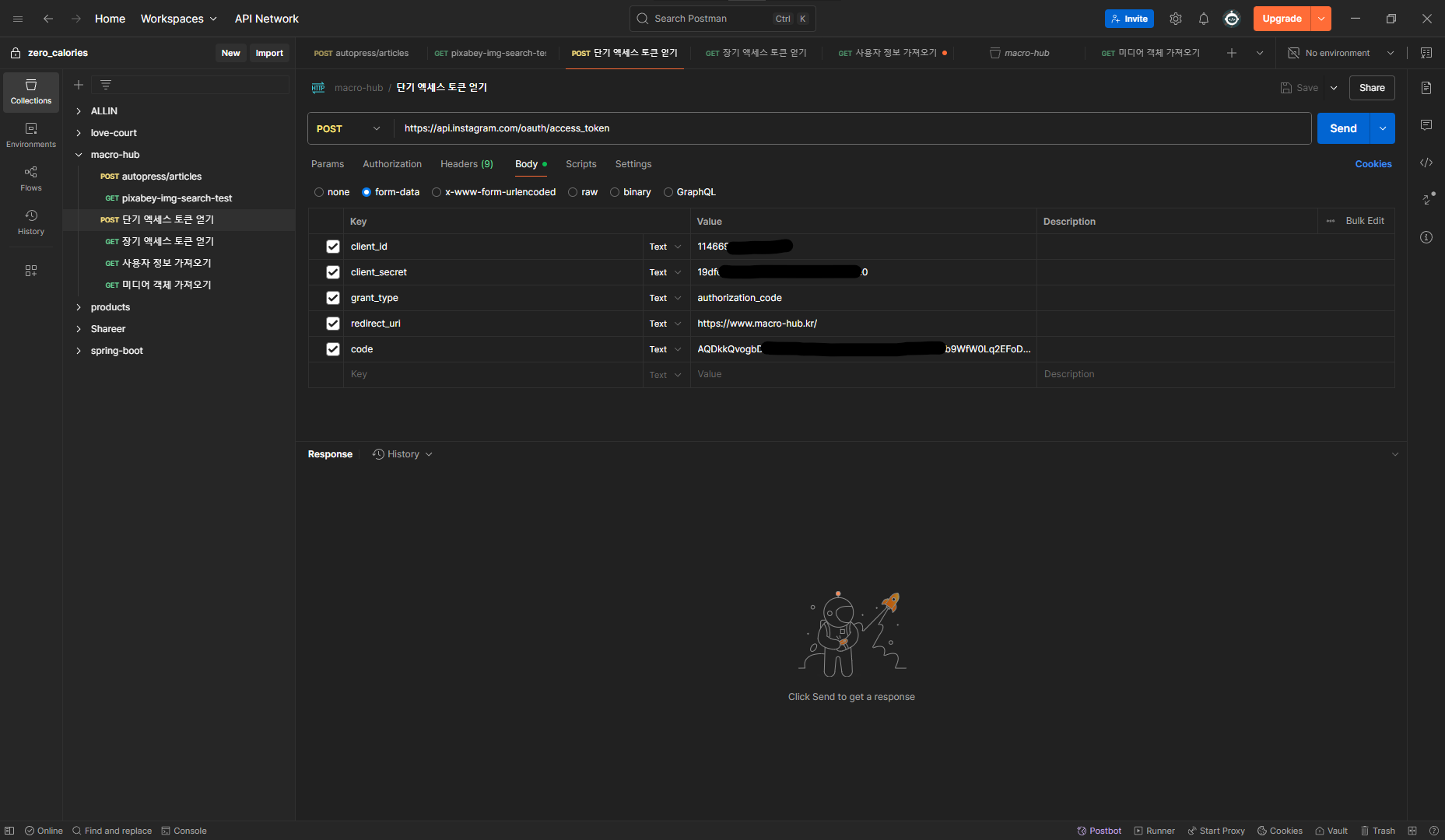Open Console in the status bar
The height and width of the screenshot is (840, 1445).
(x=184, y=831)
